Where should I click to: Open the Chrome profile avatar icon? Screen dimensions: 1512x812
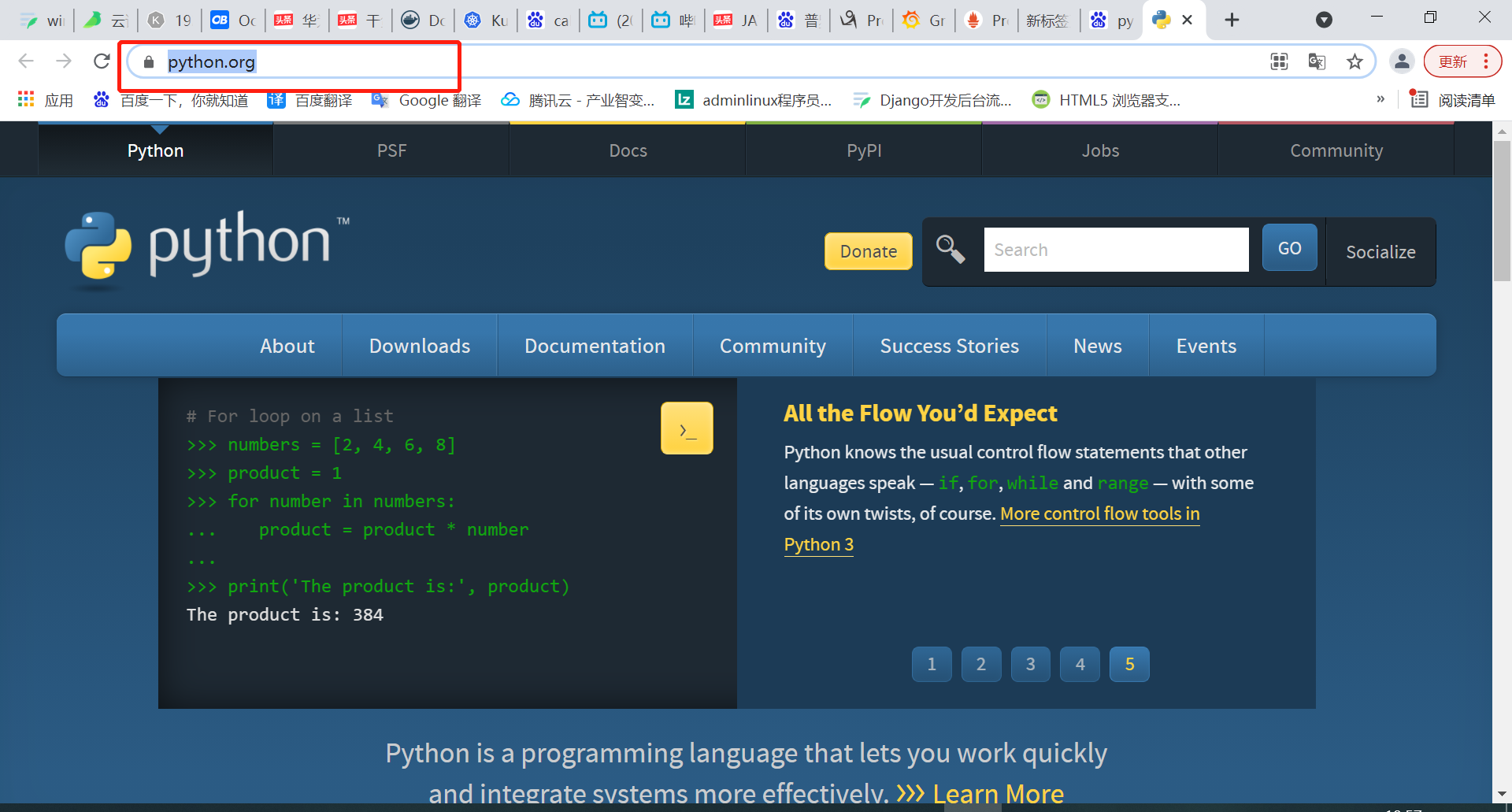pos(1402,61)
